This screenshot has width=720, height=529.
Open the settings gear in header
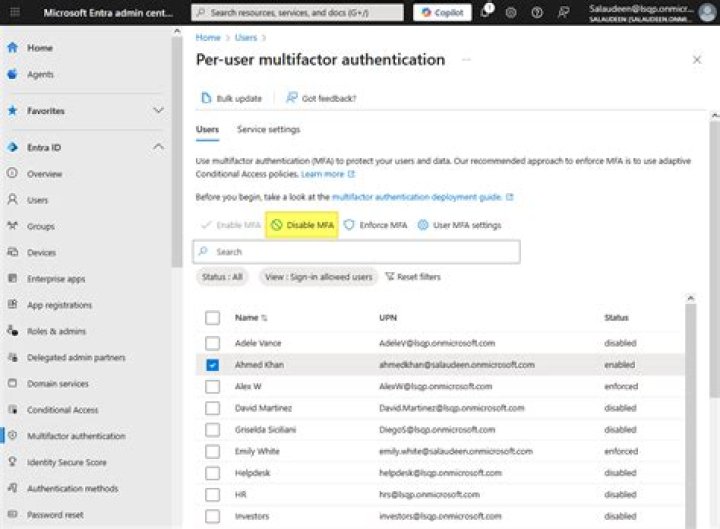point(511,12)
